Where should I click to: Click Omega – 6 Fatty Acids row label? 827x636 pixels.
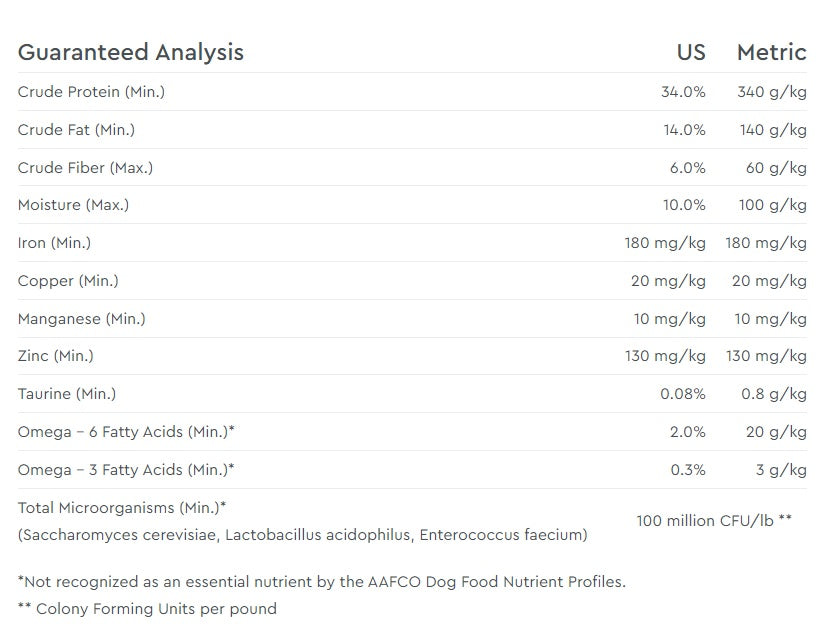(126, 432)
